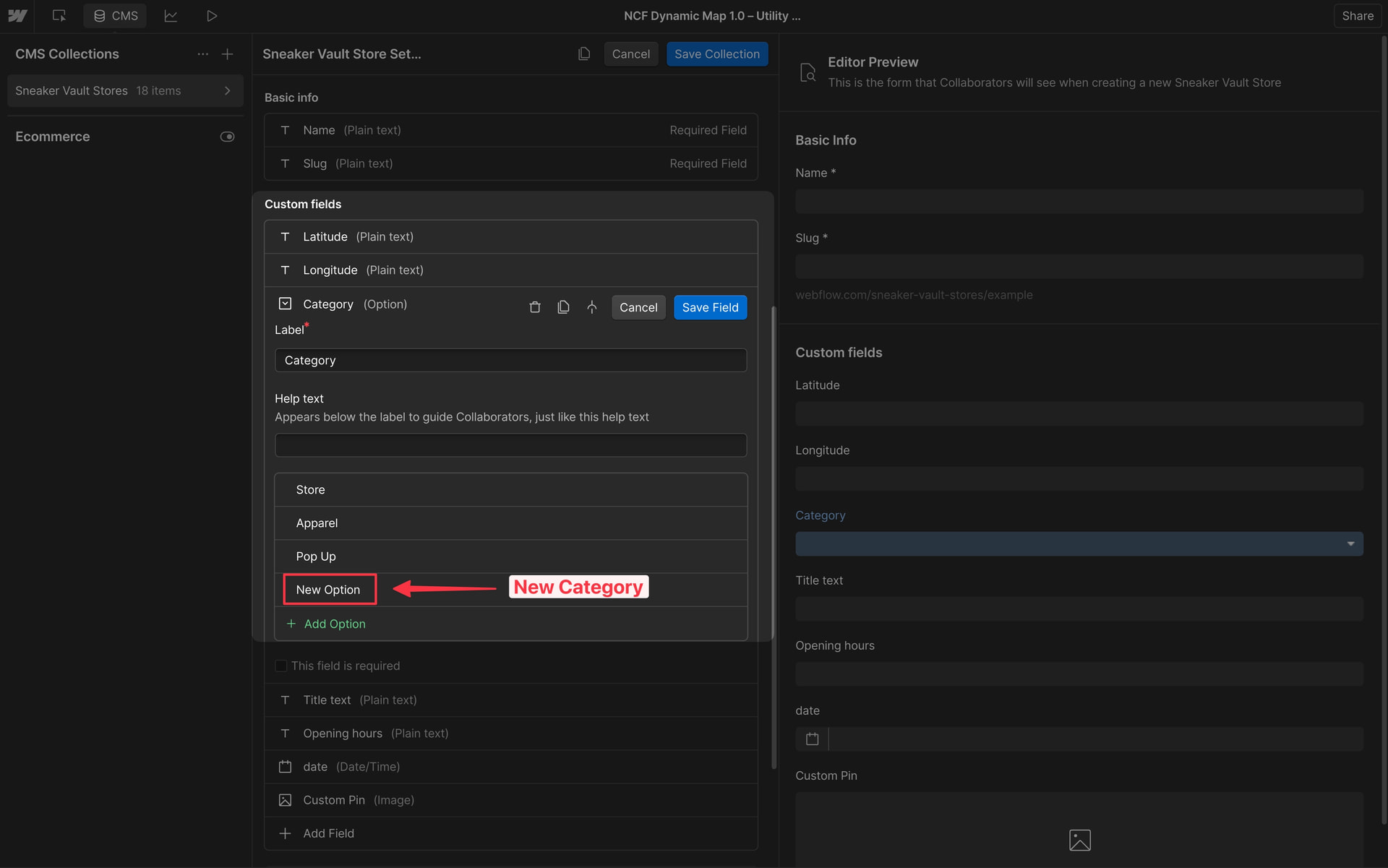
Task: Click the Category option field icon
Action: [x=285, y=304]
